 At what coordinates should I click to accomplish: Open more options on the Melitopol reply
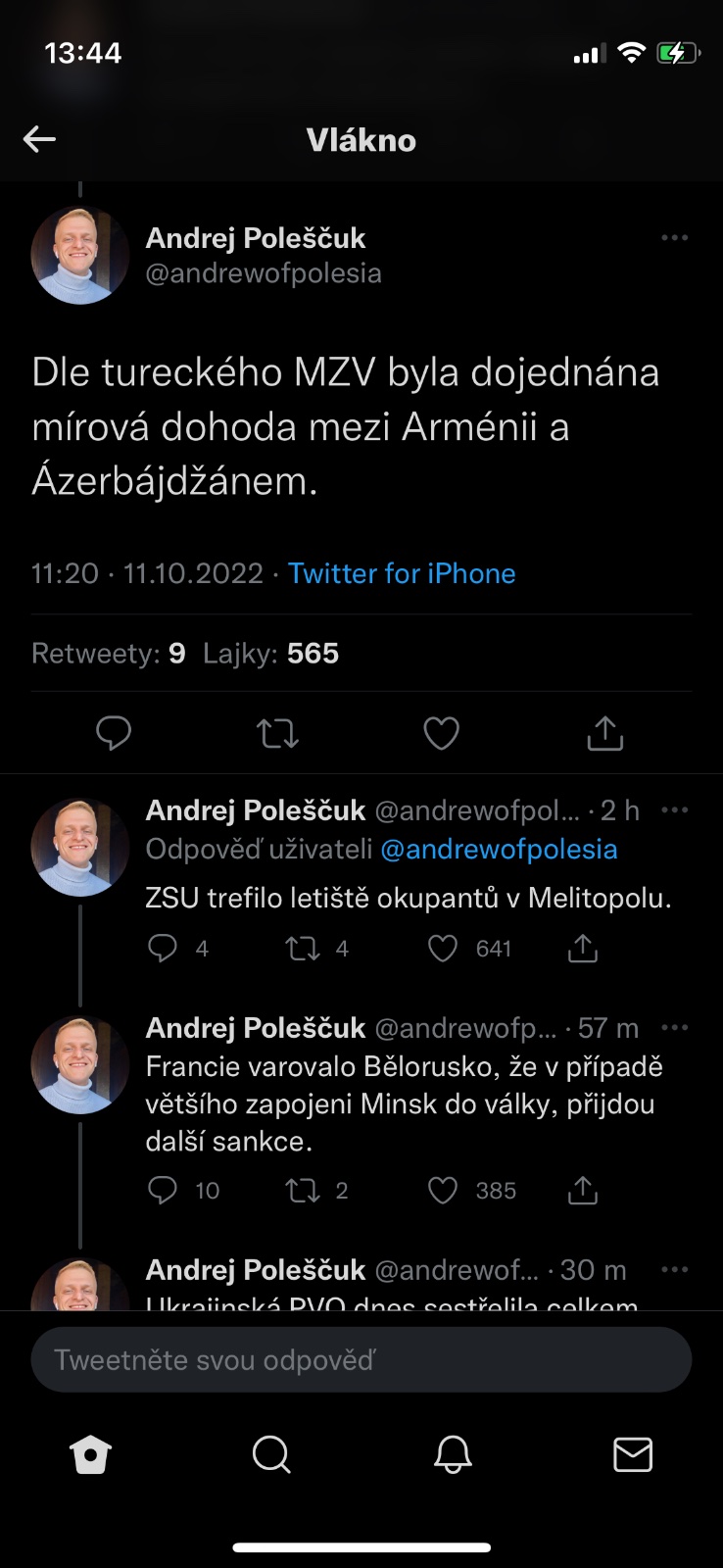pyautogui.click(x=674, y=810)
